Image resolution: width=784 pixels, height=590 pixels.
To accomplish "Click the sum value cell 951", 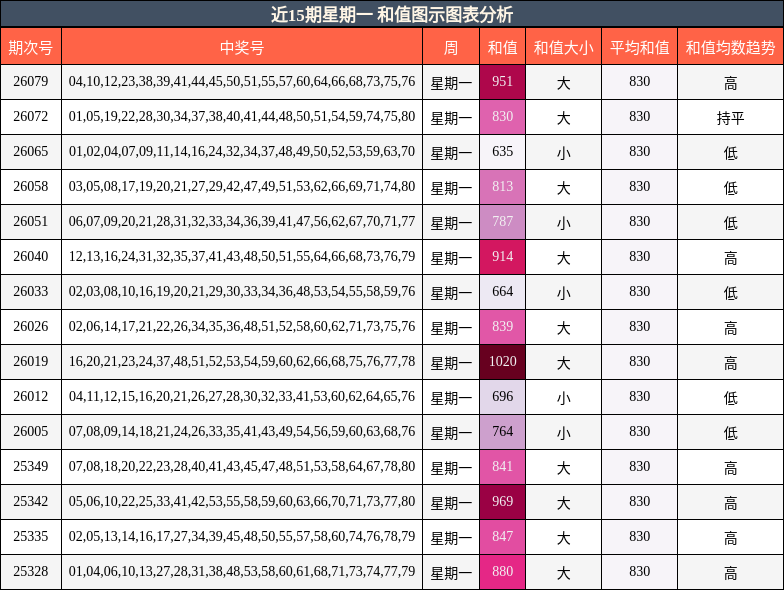I will pos(502,82).
